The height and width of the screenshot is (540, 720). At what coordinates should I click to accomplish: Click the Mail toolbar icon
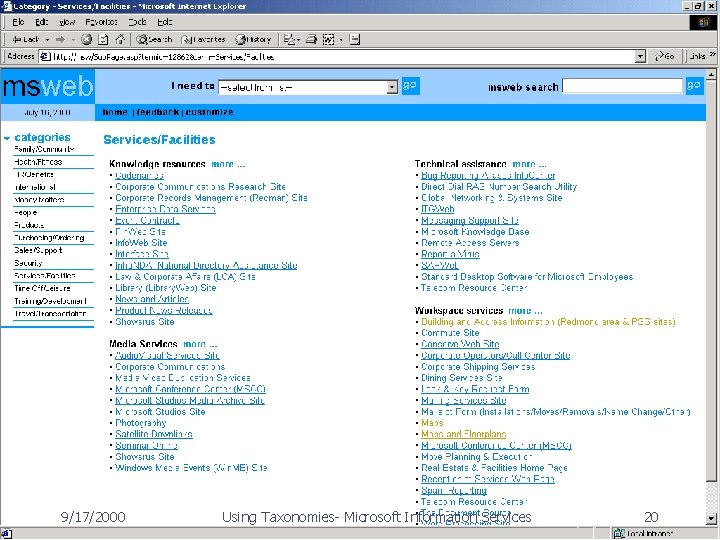pos(290,39)
